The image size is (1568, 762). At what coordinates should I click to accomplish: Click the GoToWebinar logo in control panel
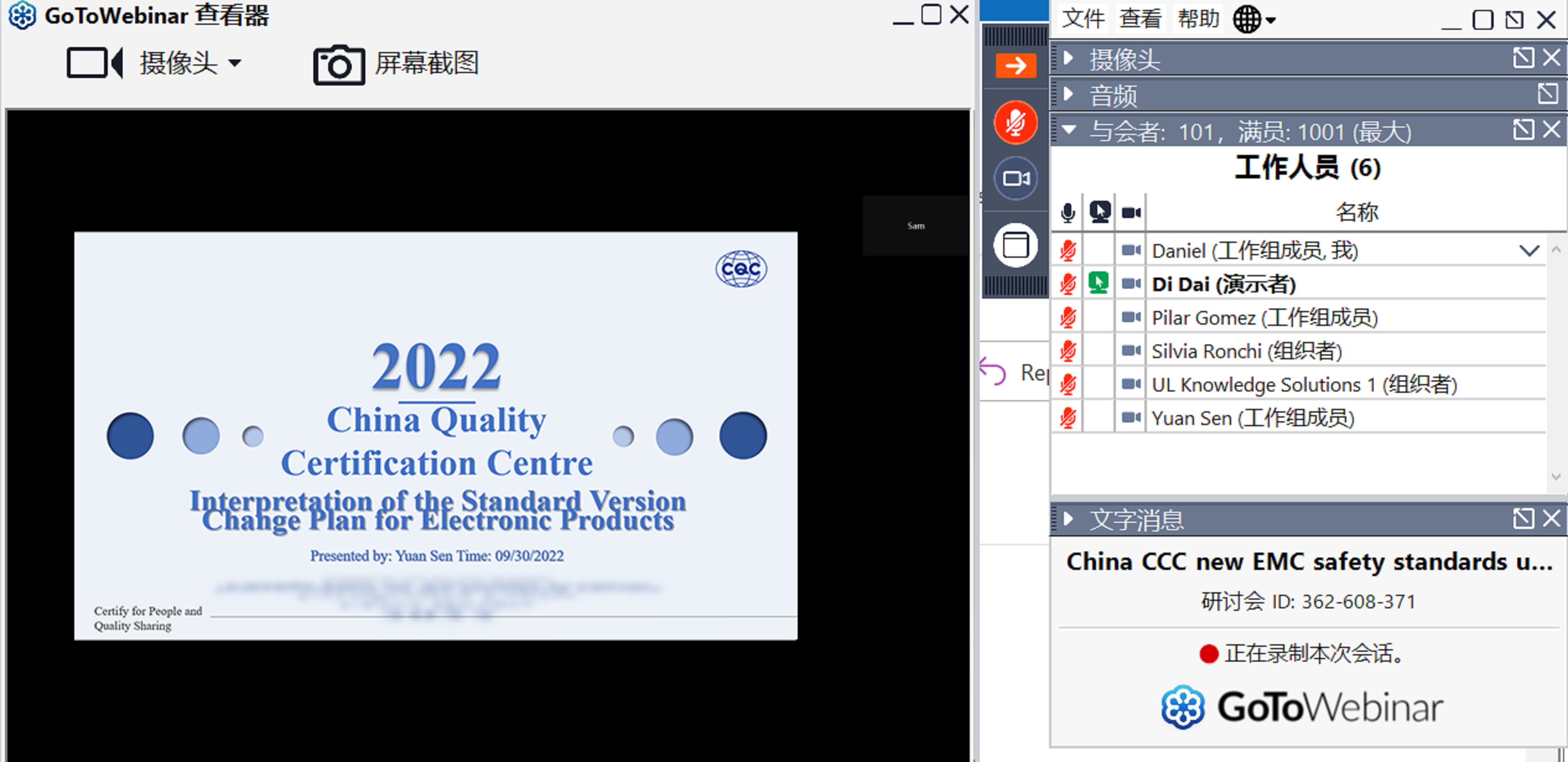point(1301,707)
